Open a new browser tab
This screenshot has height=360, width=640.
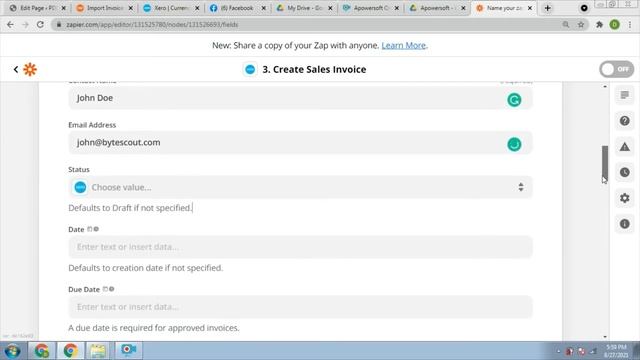[547, 8]
